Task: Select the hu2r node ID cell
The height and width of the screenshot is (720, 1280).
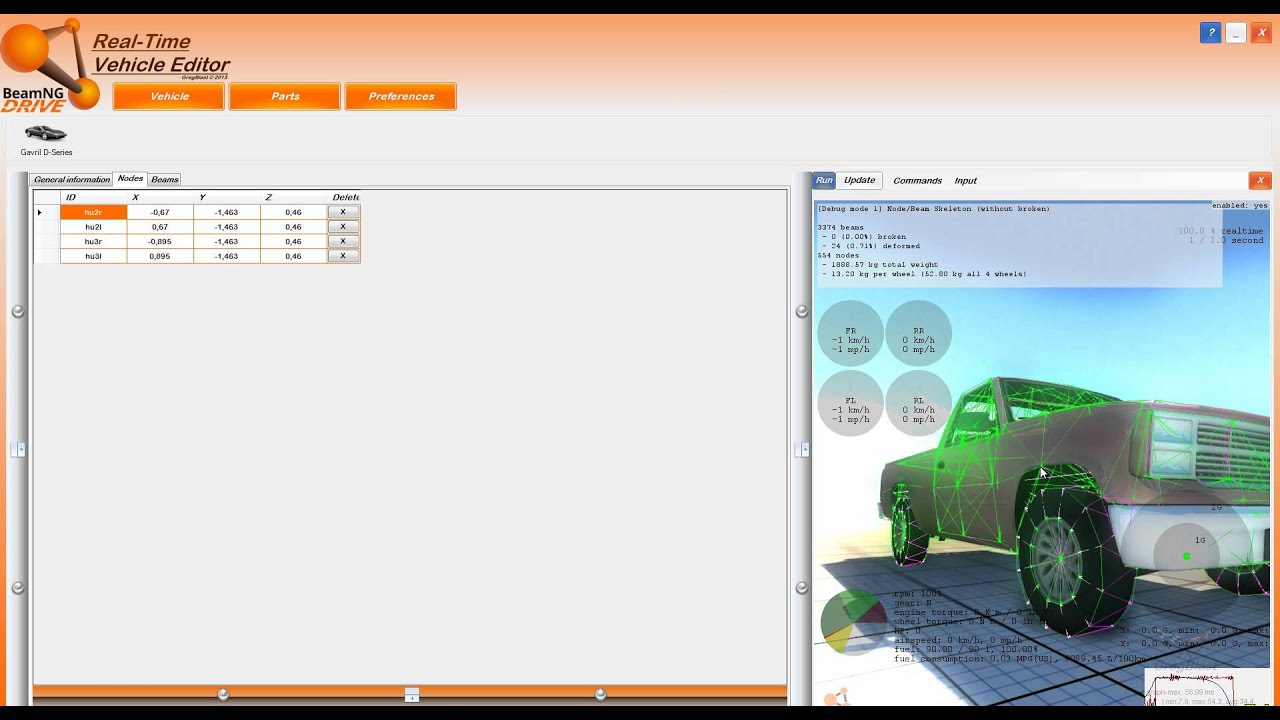Action: [93, 212]
